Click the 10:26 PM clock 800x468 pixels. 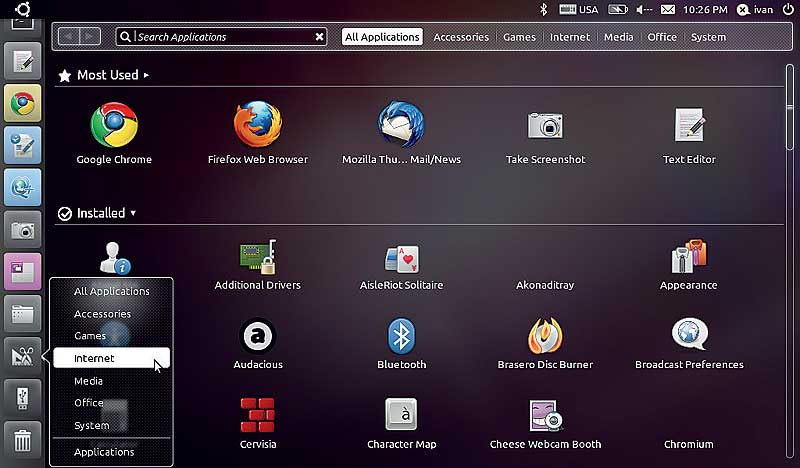tap(705, 9)
